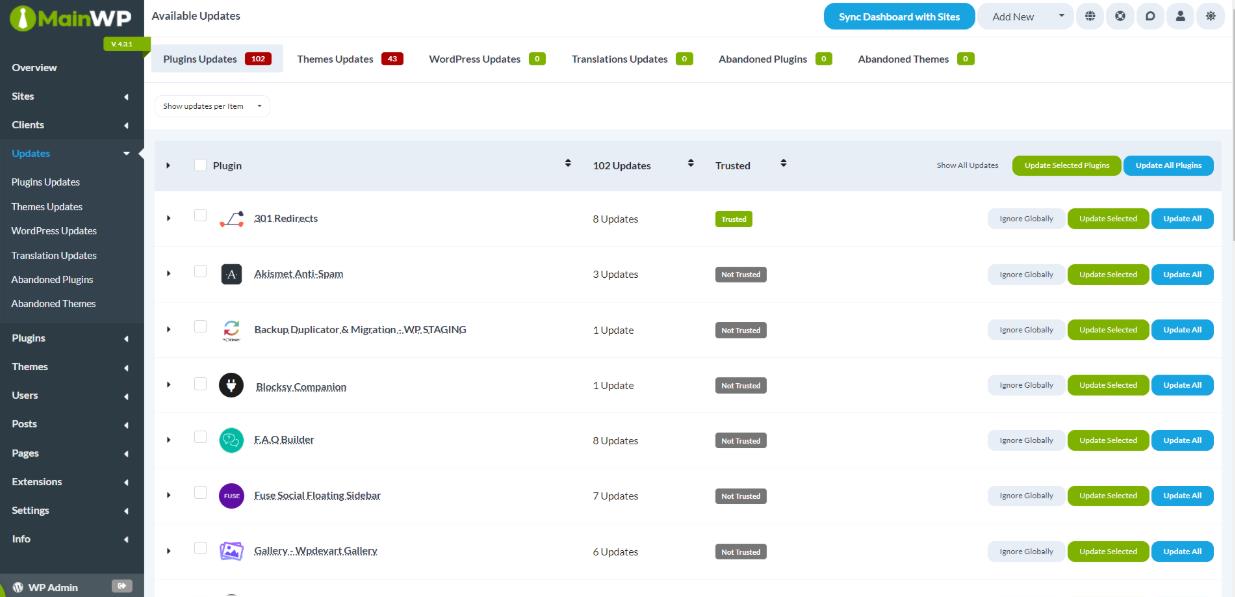Click the MainWP logo
This screenshot has height=597, width=1235.
pyautogui.click(x=71, y=18)
